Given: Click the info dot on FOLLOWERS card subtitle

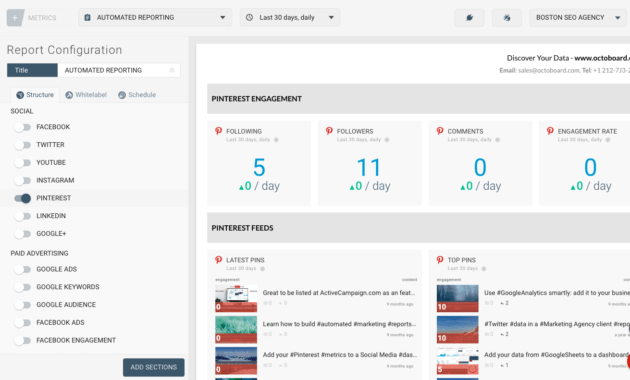Looking at the screenshot, I should point(387,140).
